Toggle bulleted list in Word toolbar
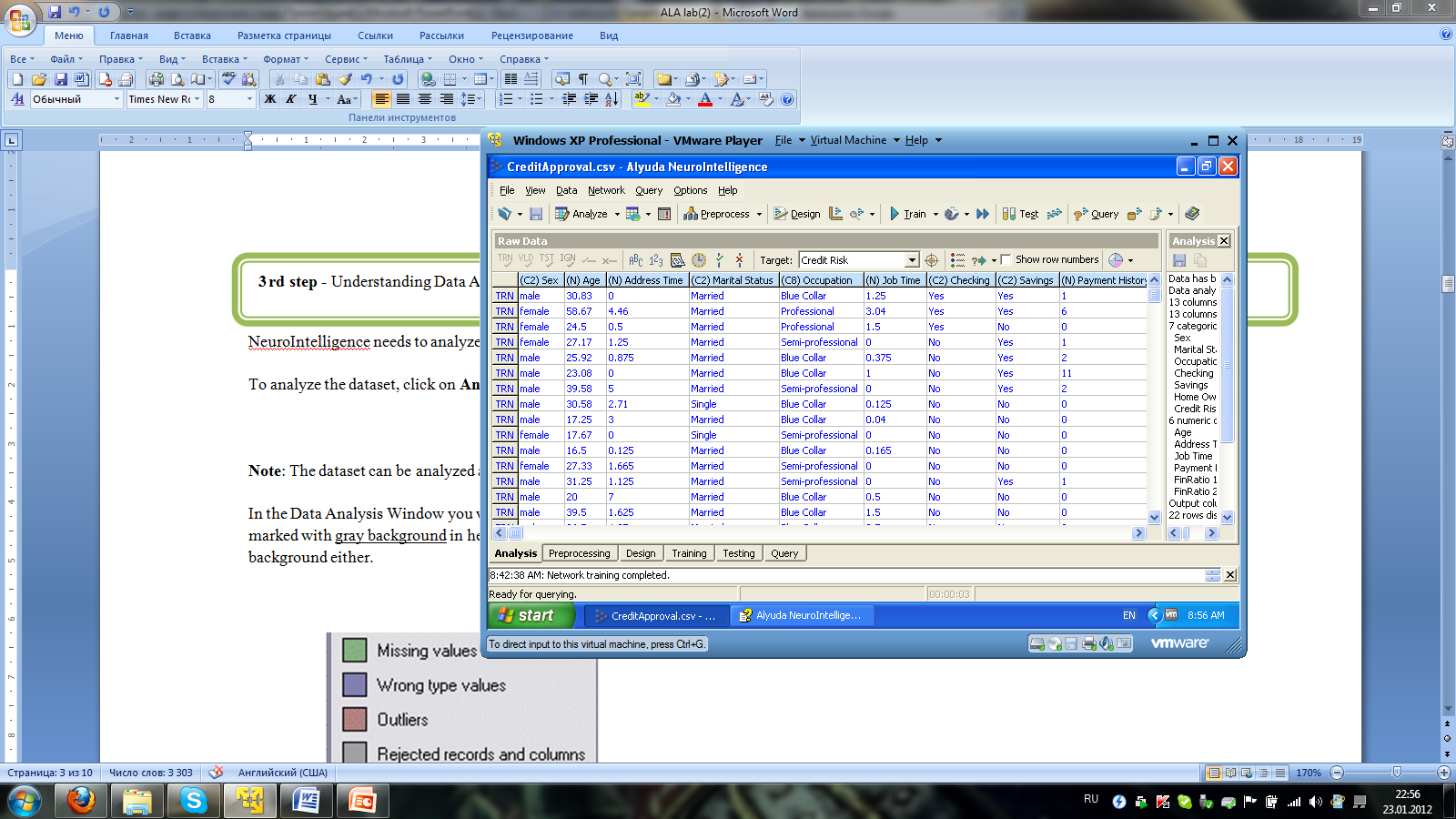Screen dimensions: 1456x819 (537, 99)
